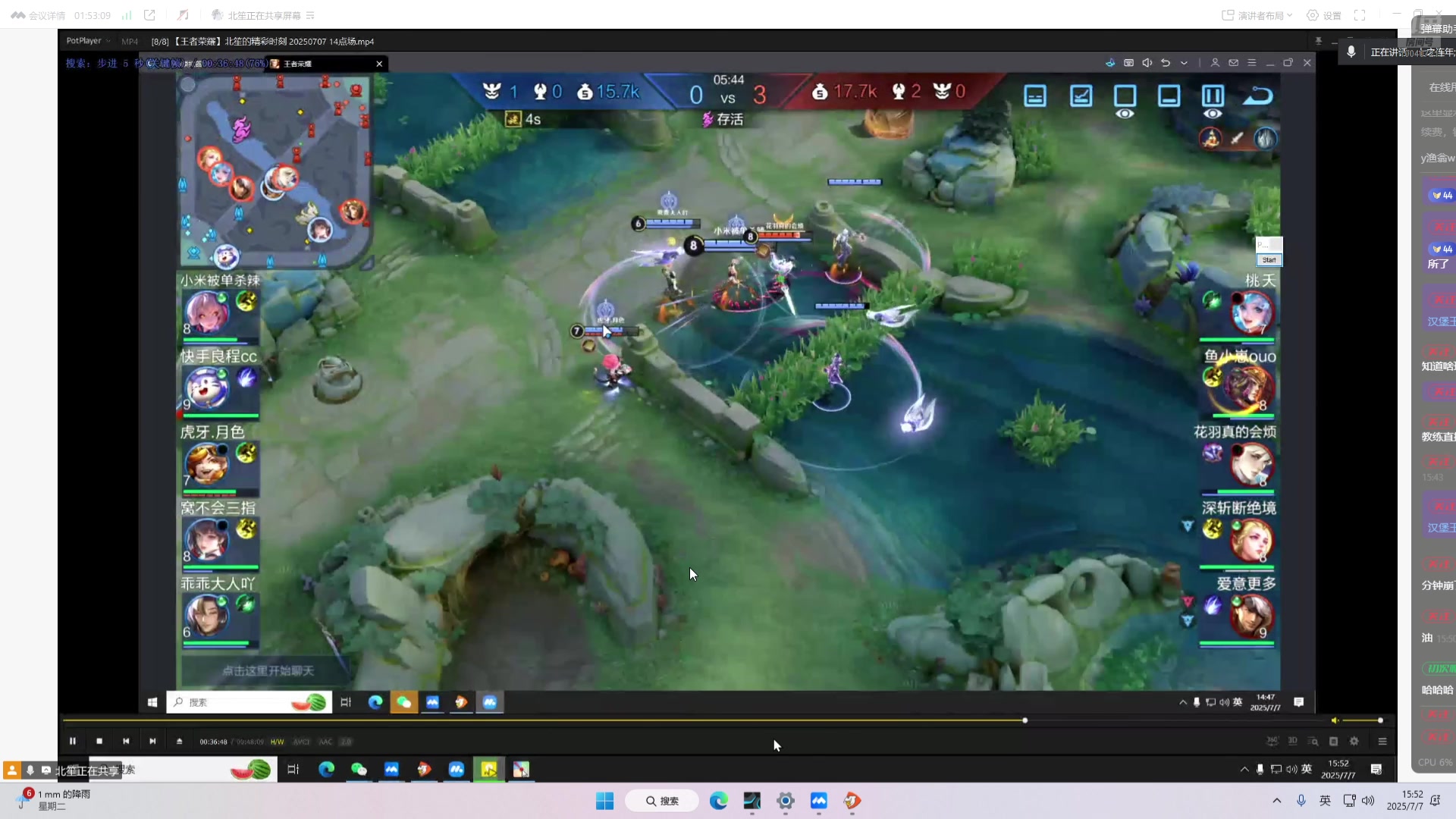The image size is (1456, 819).
Task: Skip to previous file in PotPlayer
Action: coord(126,742)
